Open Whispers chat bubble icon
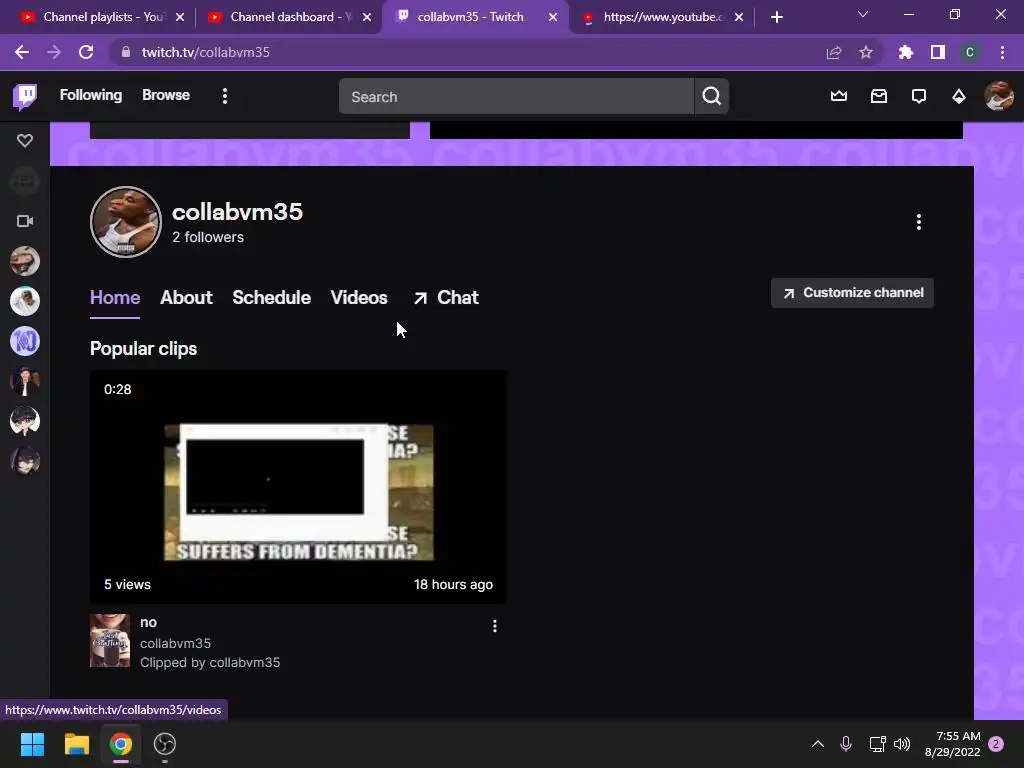1024x768 pixels. (919, 97)
